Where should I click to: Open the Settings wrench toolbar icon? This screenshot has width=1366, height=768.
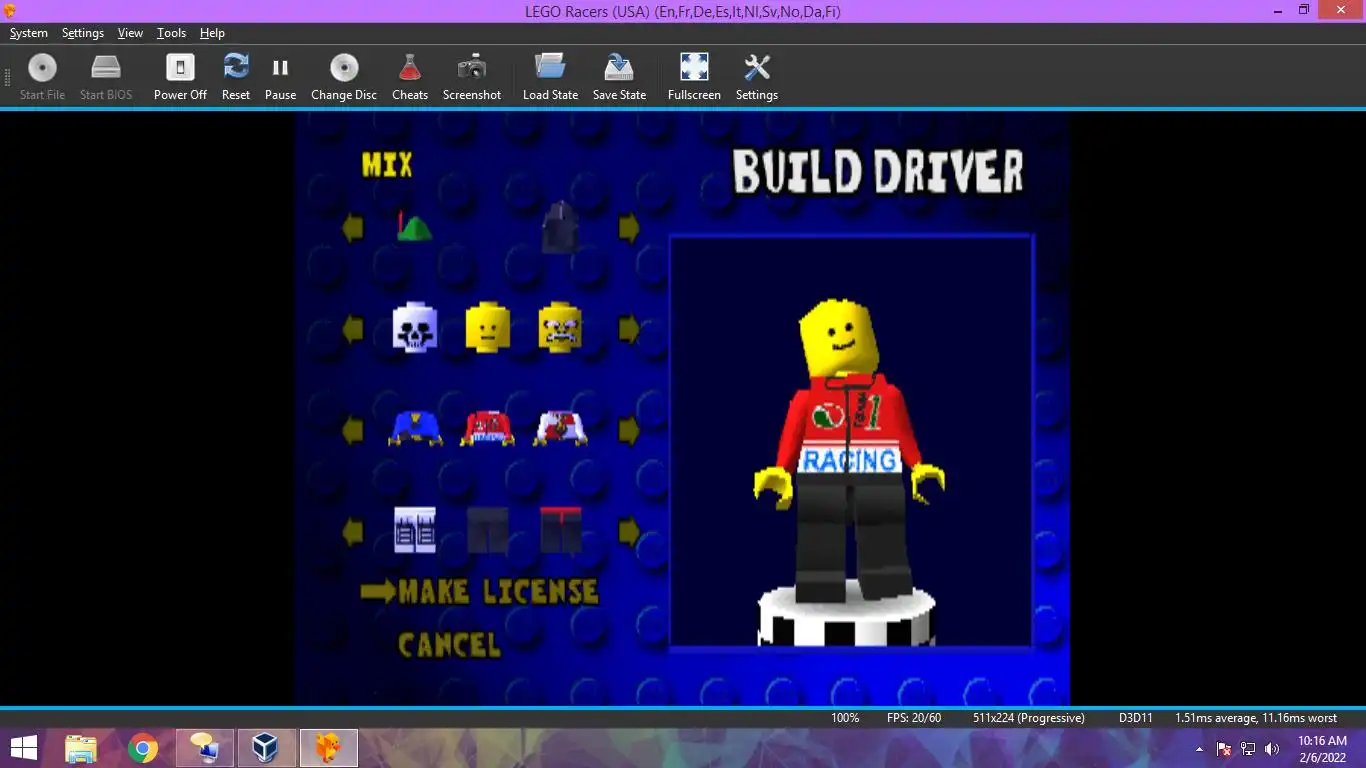tap(757, 77)
